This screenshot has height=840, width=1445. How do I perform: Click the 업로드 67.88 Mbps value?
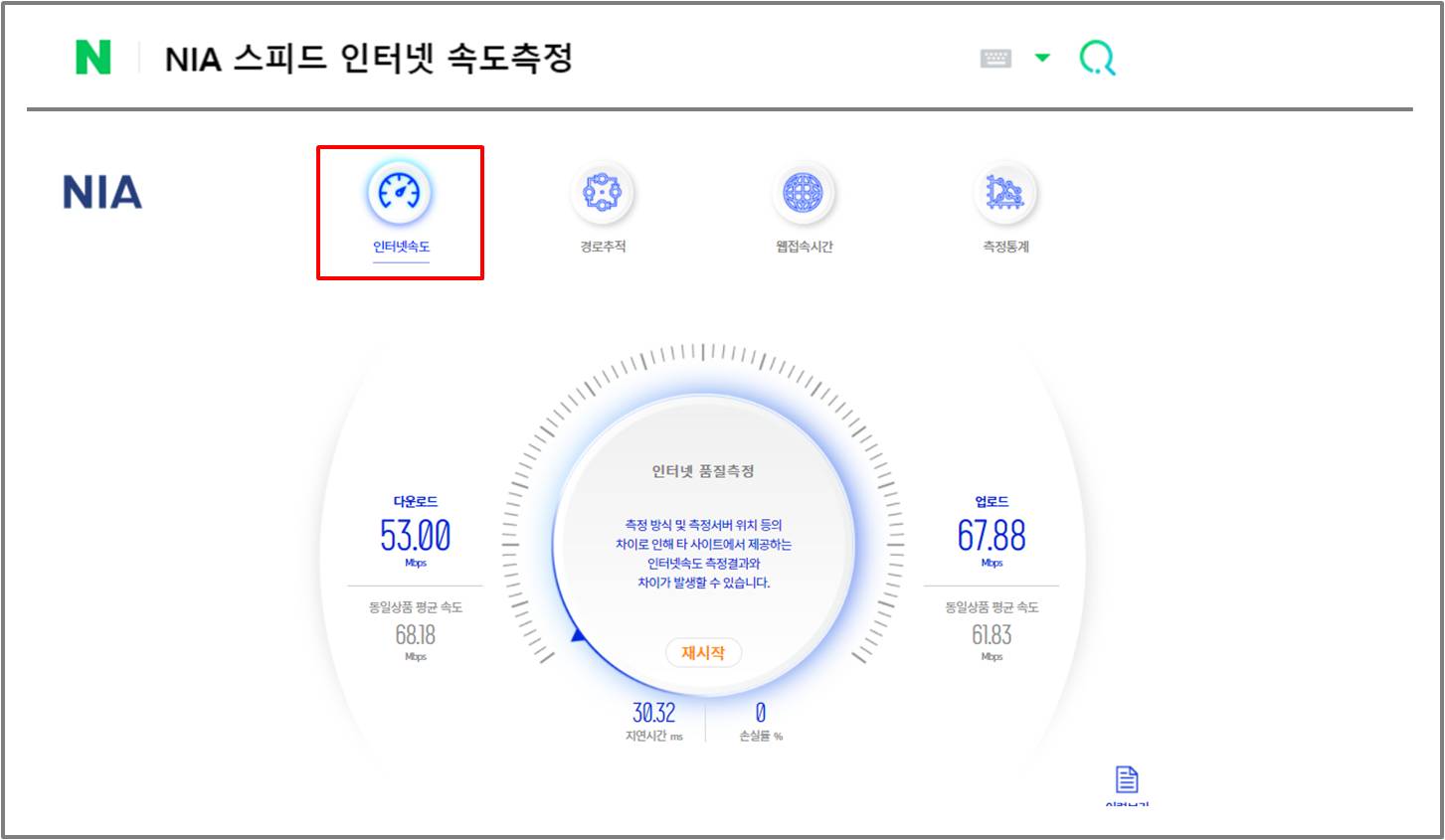pos(992,536)
